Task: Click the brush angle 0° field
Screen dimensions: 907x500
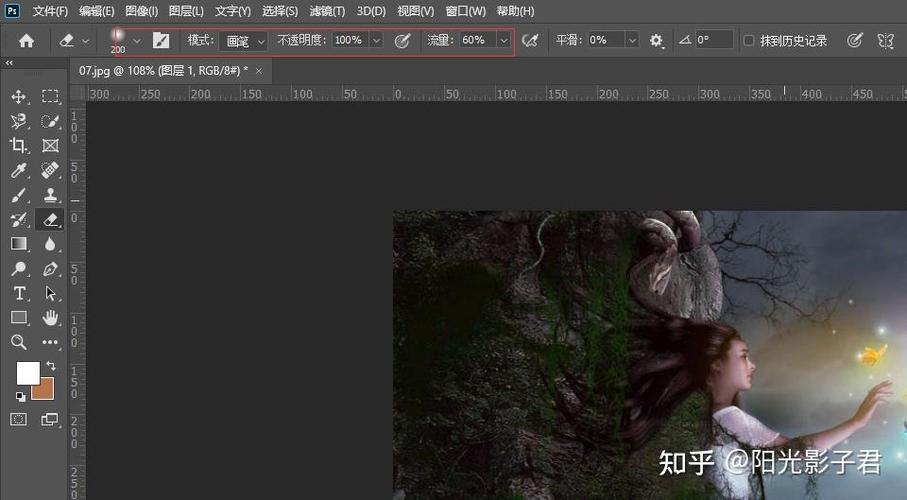Action: coord(714,40)
